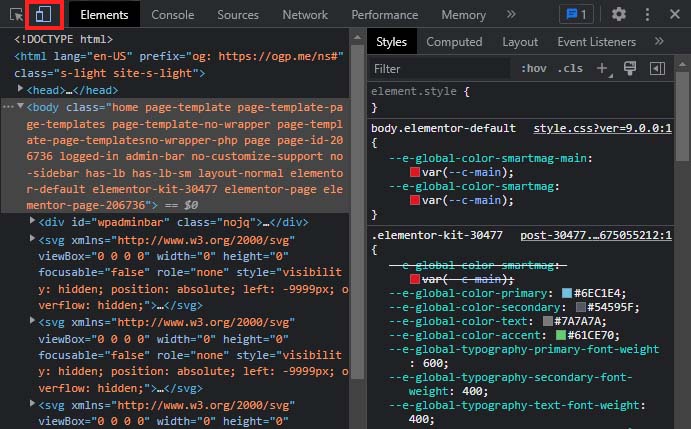Open rendering emulation paintbrush icon in Styles
Viewport: 691px width, 429px height.
click(630, 68)
